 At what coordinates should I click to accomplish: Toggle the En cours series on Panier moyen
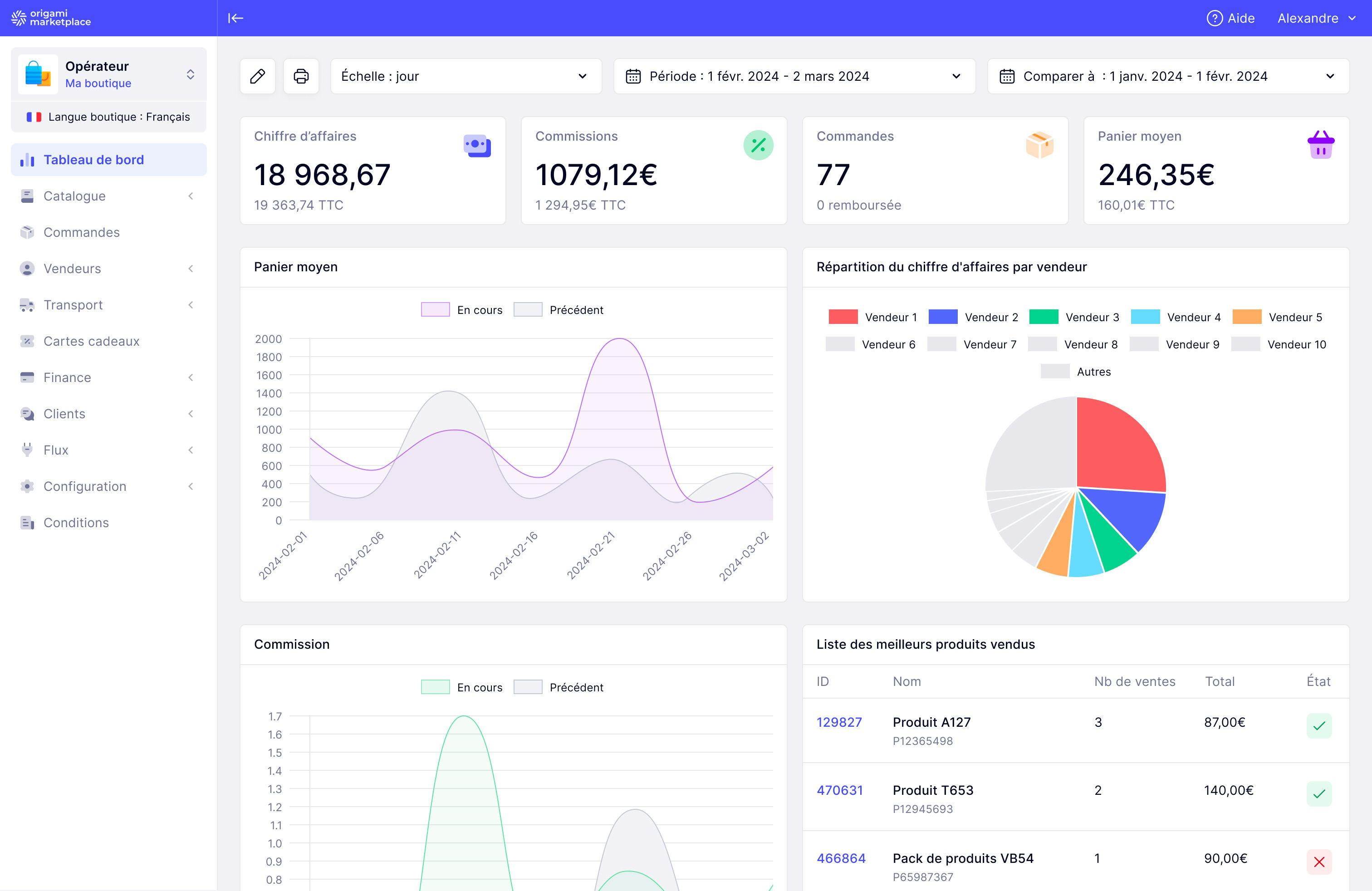click(461, 309)
